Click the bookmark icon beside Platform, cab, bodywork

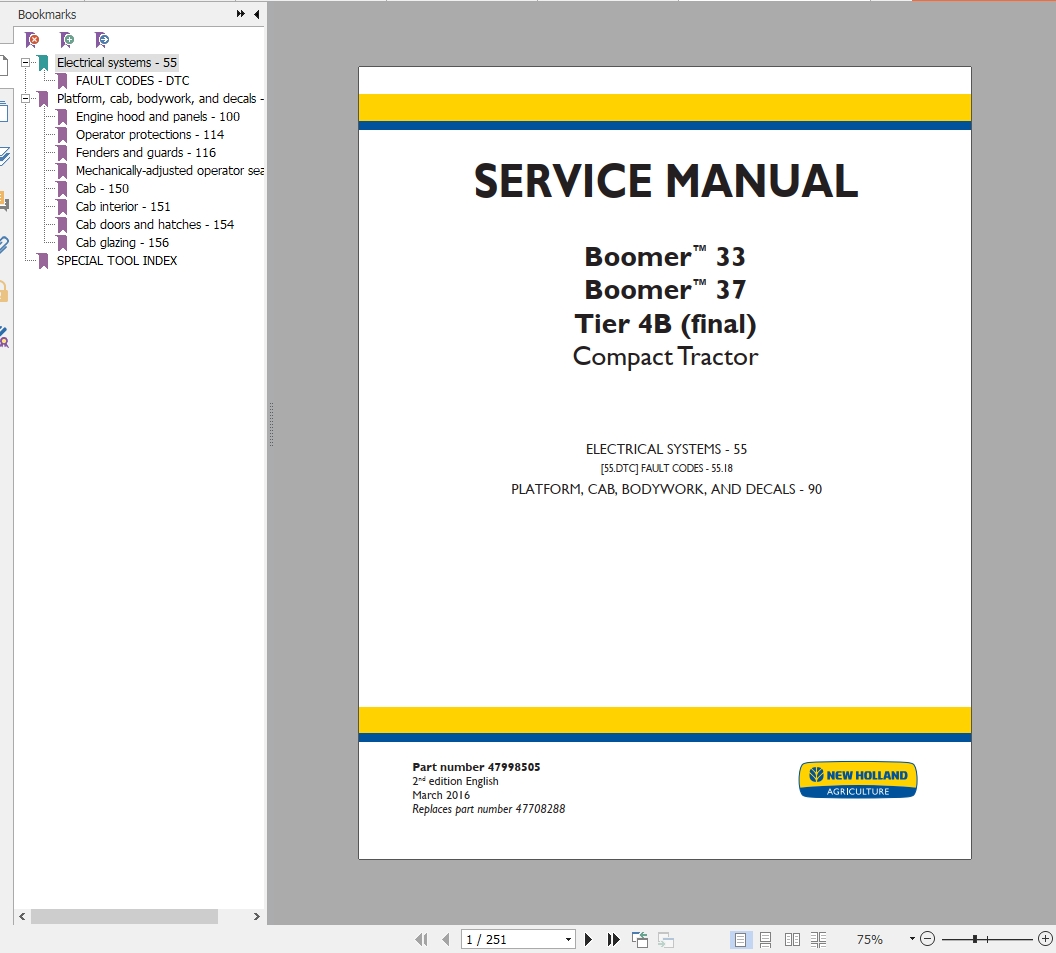(43, 99)
